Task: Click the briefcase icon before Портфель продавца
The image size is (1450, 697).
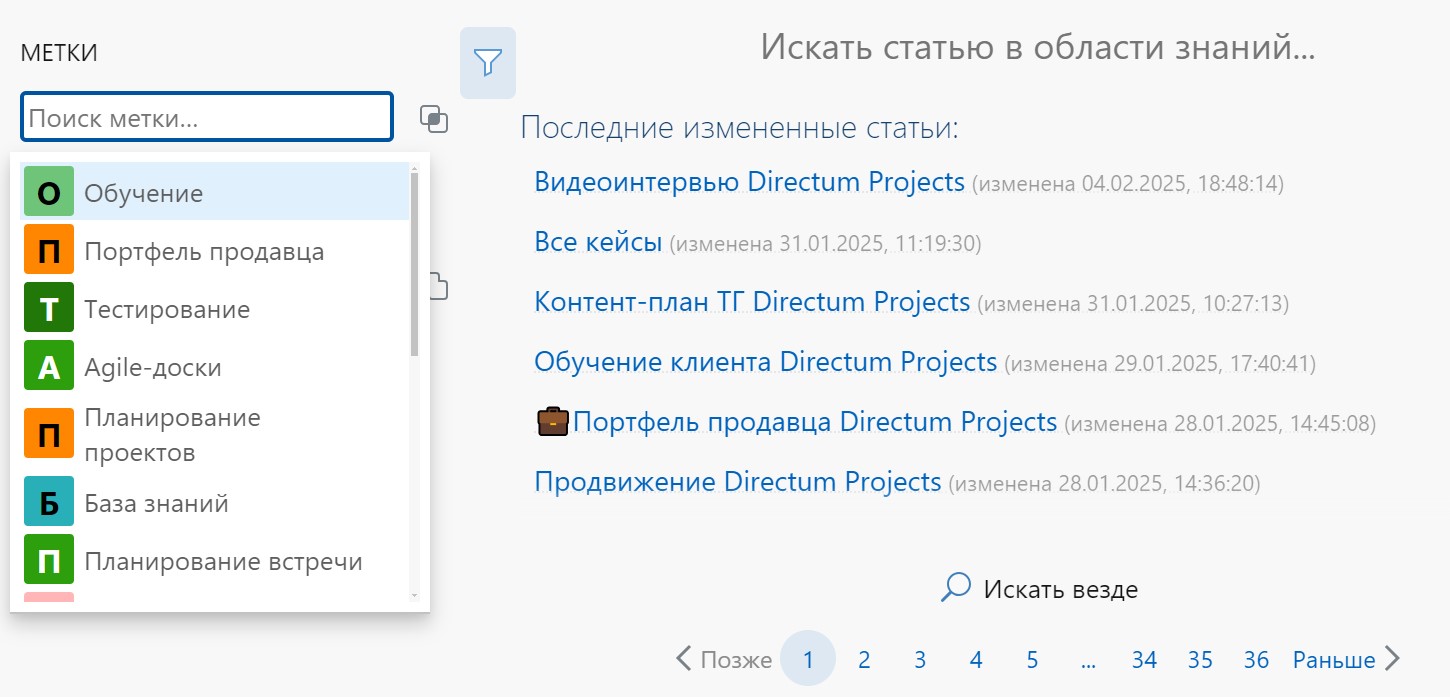Action: [x=553, y=422]
